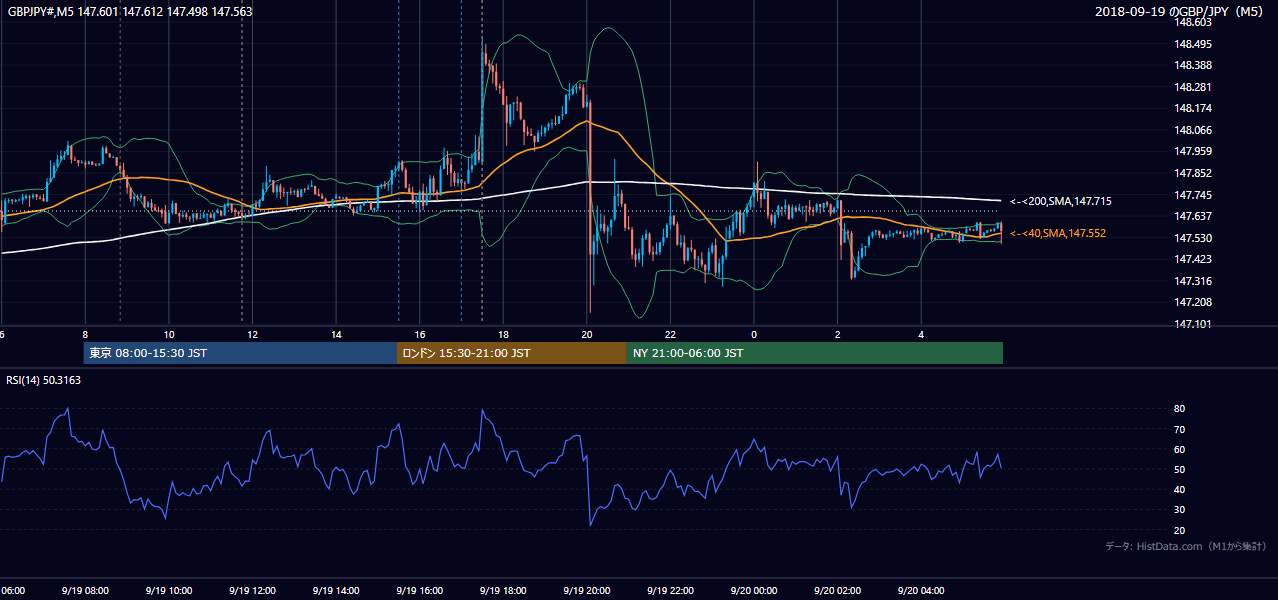
Task: Click price axis label 148.281
Action: pyautogui.click(x=1192, y=87)
